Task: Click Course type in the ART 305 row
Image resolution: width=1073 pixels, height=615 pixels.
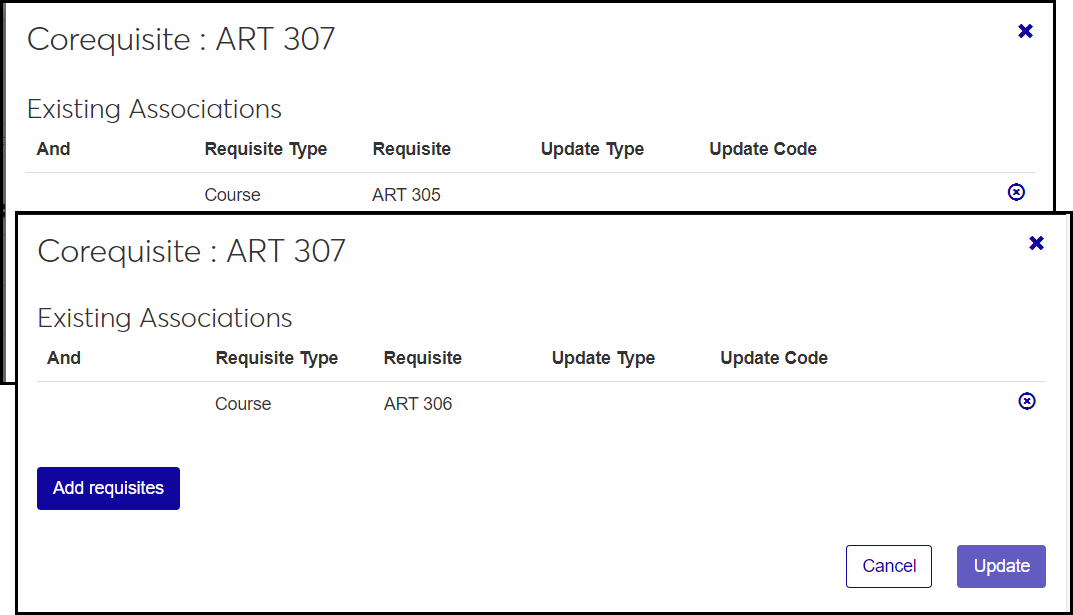Action: (x=232, y=195)
